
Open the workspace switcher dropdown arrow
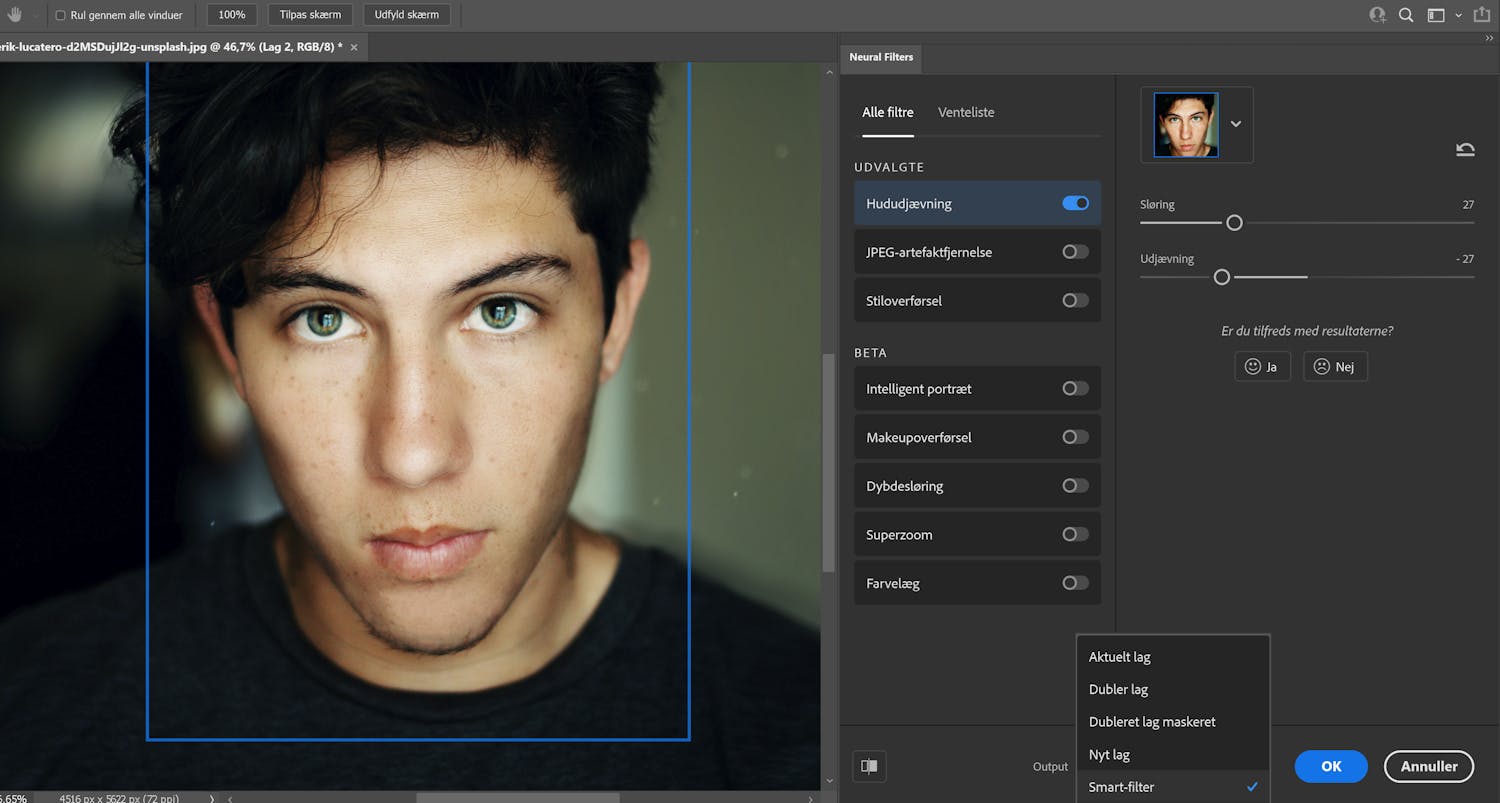(1458, 15)
